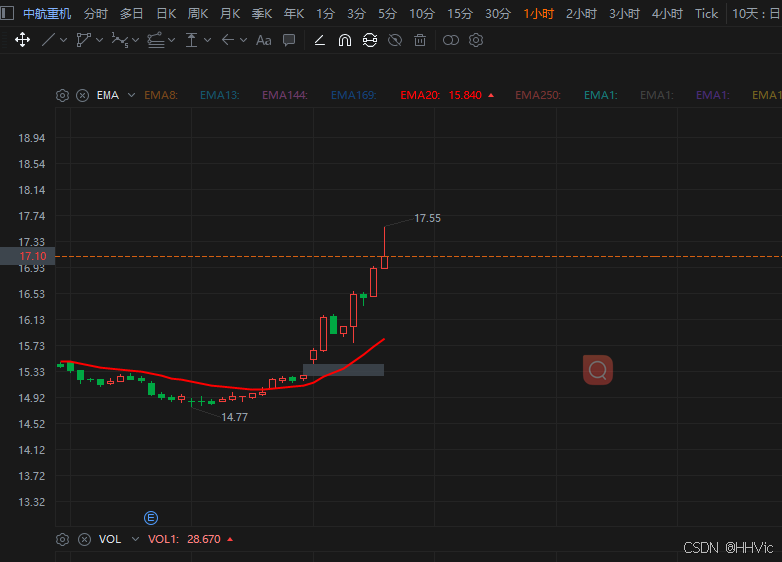Expand arrow tool options dropdown
The height and width of the screenshot is (562, 782).
pyautogui.click(x=243, y=40)
